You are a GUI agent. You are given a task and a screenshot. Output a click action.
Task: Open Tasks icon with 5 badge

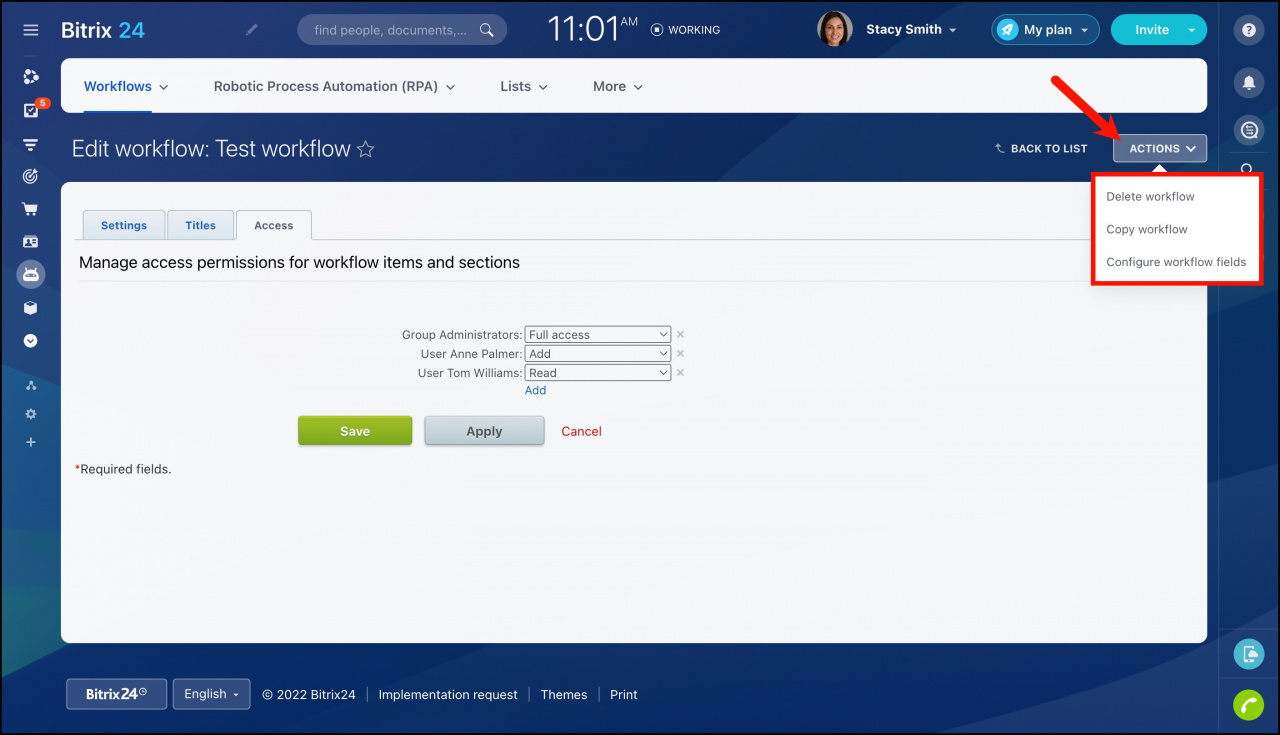(x=32, y=110)
